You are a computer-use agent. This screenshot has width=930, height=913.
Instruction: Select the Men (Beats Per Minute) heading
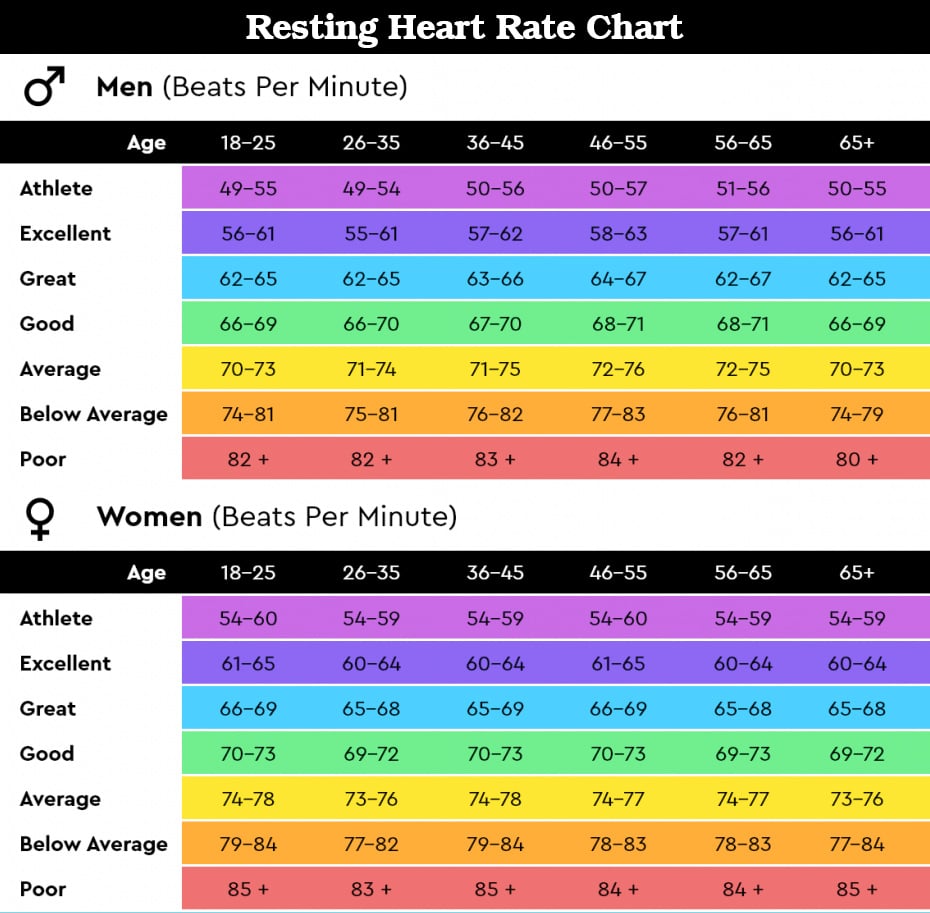(251, 87)
